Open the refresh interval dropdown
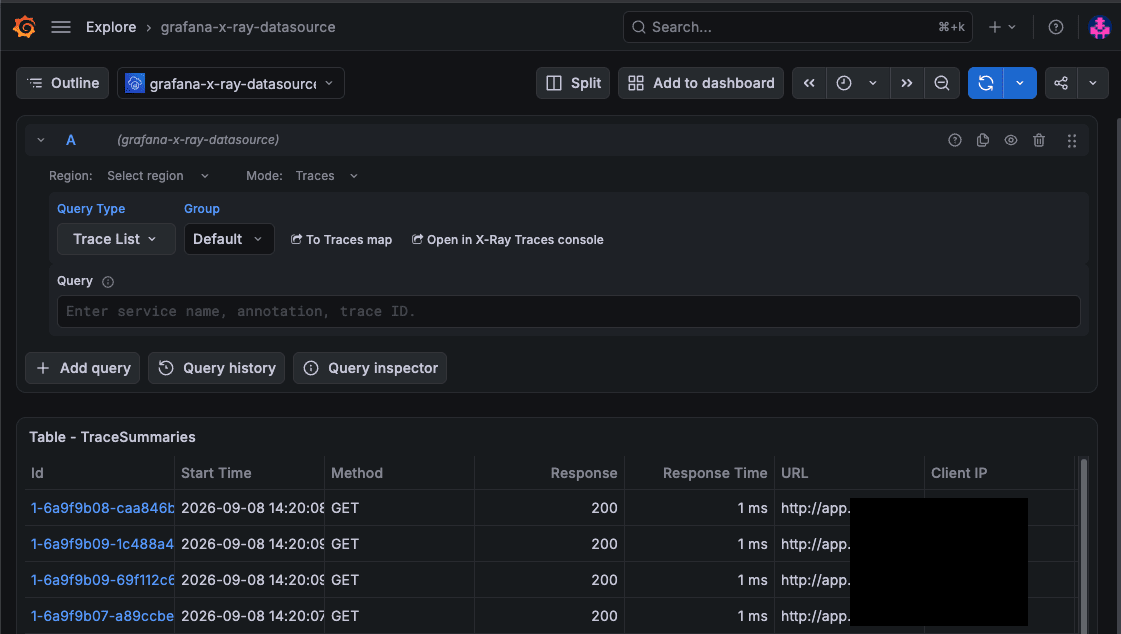This screenshot has height=634, width=1121. click(x=1020, y=83)
